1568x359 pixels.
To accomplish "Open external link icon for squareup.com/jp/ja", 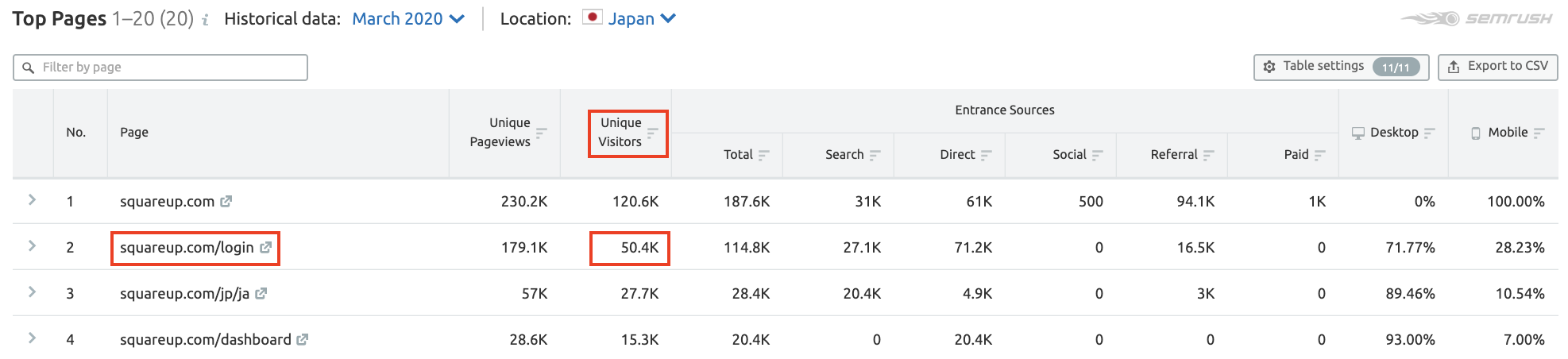I will point(261,294).
